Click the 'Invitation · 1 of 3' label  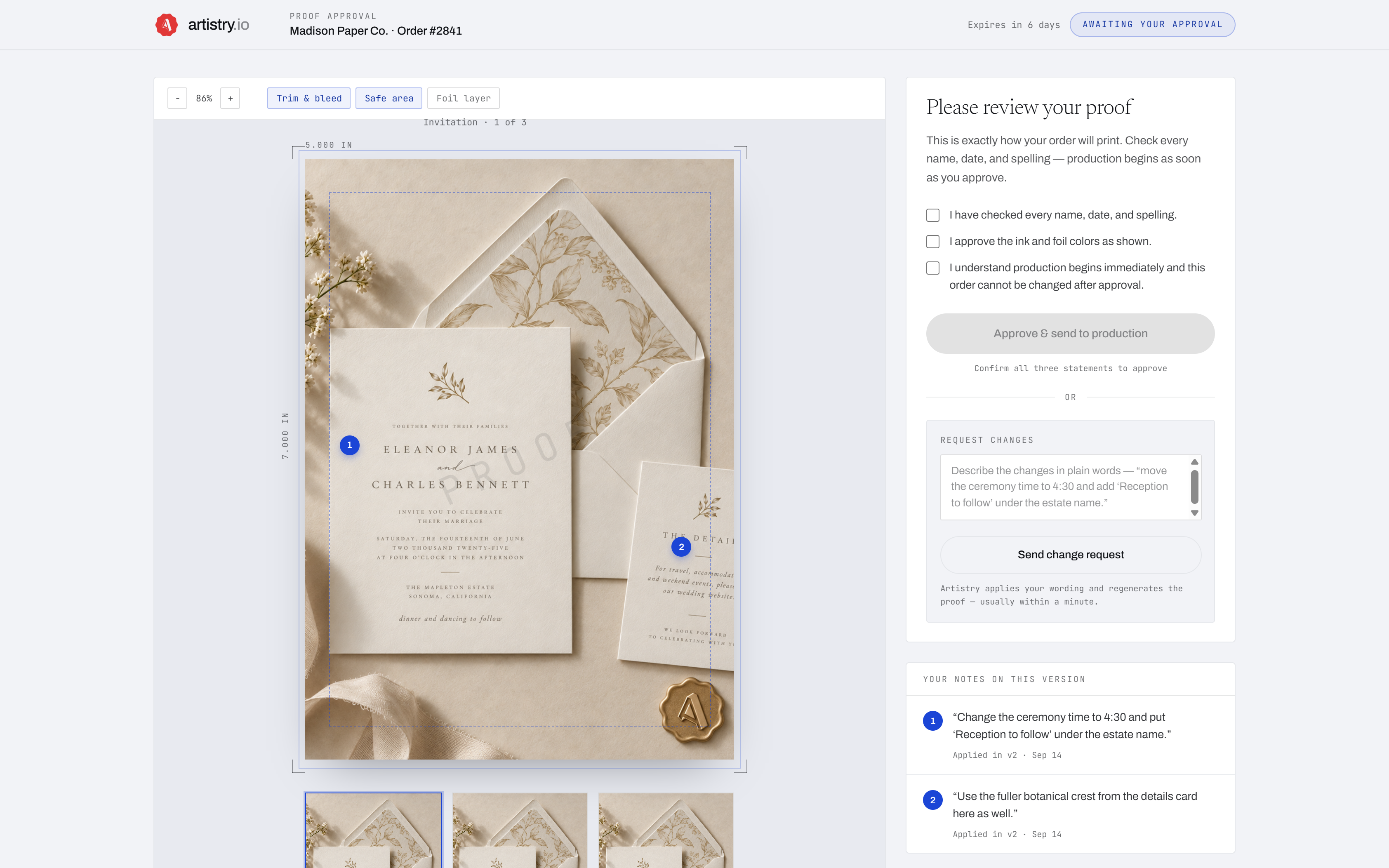click(x=475, y=122)
